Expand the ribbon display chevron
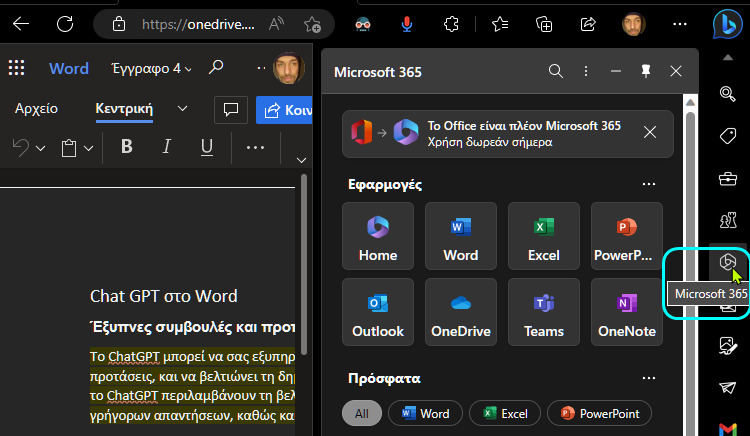The height and width of the screenshot is (436, 750). point(301,160)
